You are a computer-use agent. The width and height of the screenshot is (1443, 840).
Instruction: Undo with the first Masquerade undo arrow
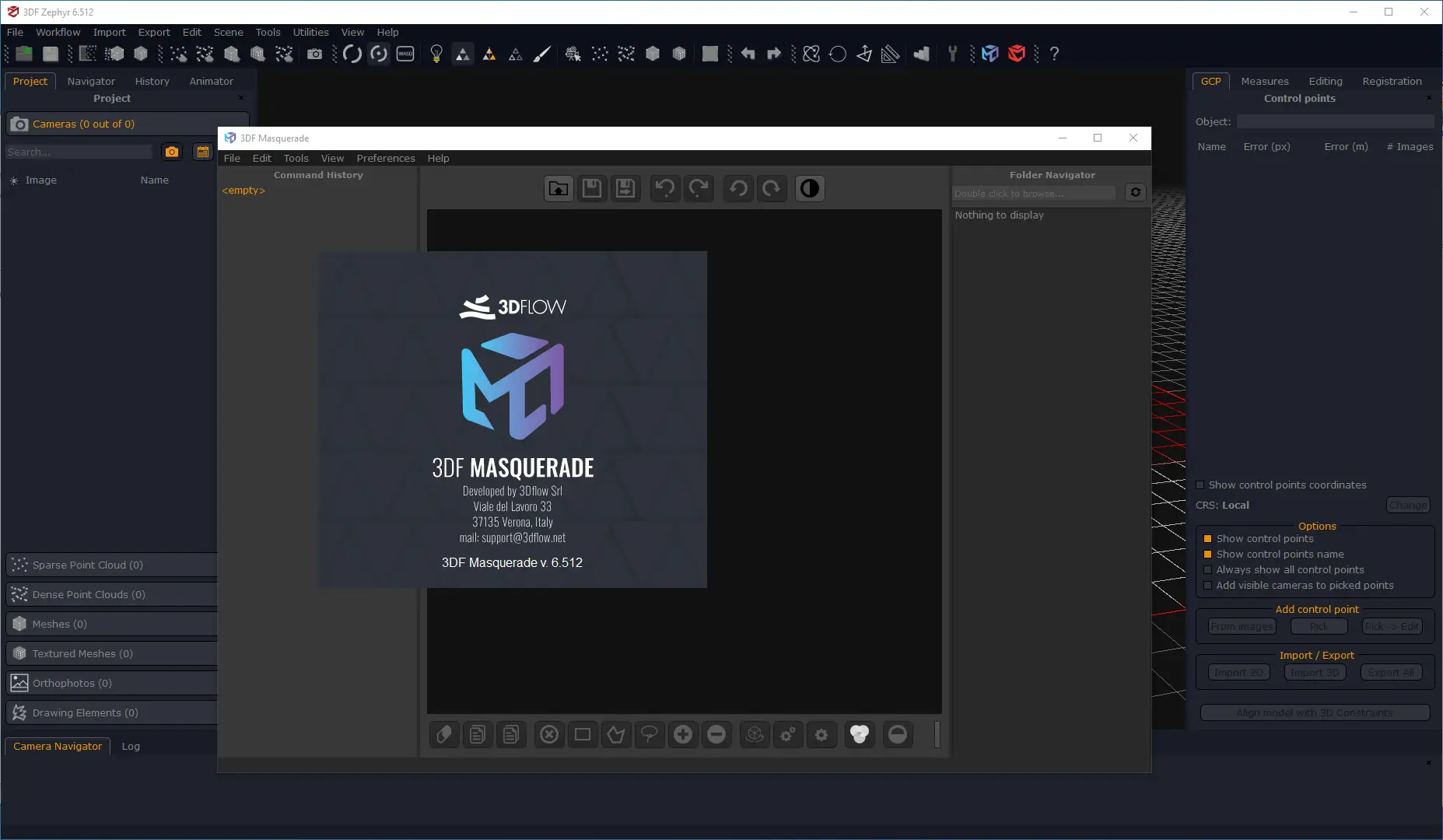point(665,188)
